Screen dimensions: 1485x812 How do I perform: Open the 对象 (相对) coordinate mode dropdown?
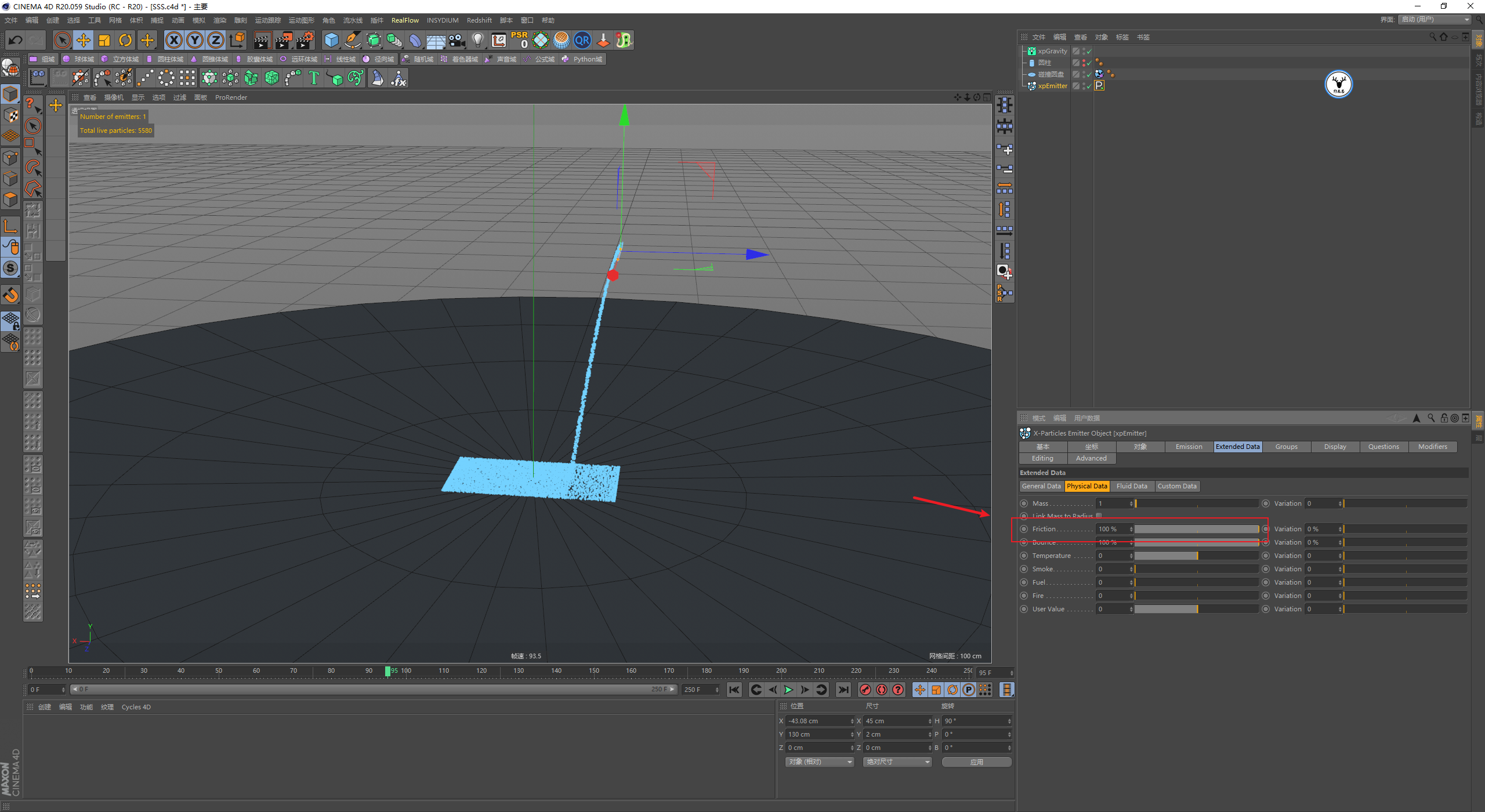point(820,762)
